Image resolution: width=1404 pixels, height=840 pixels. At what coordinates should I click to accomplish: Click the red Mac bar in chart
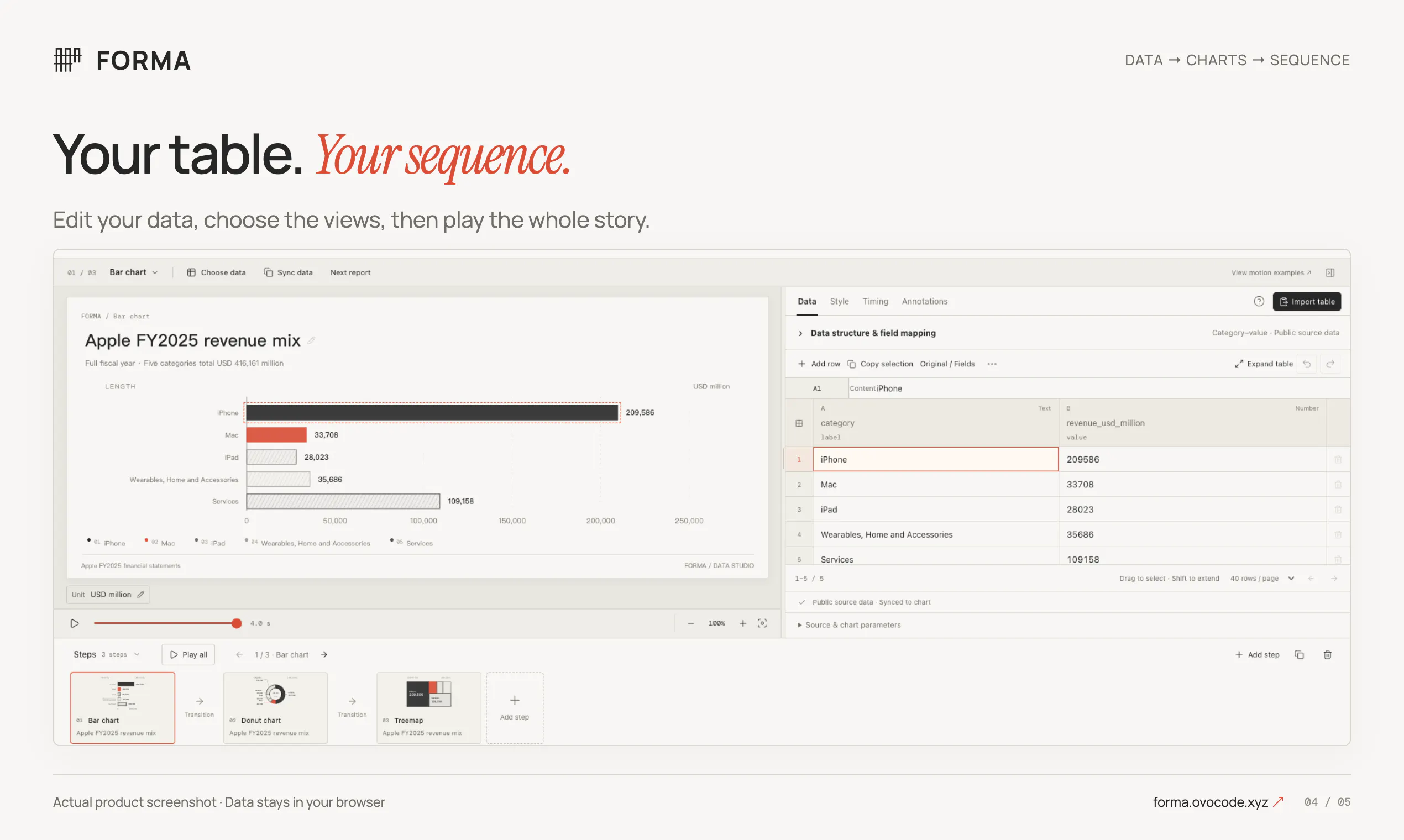pyautogui.click(x=276, y=435)
